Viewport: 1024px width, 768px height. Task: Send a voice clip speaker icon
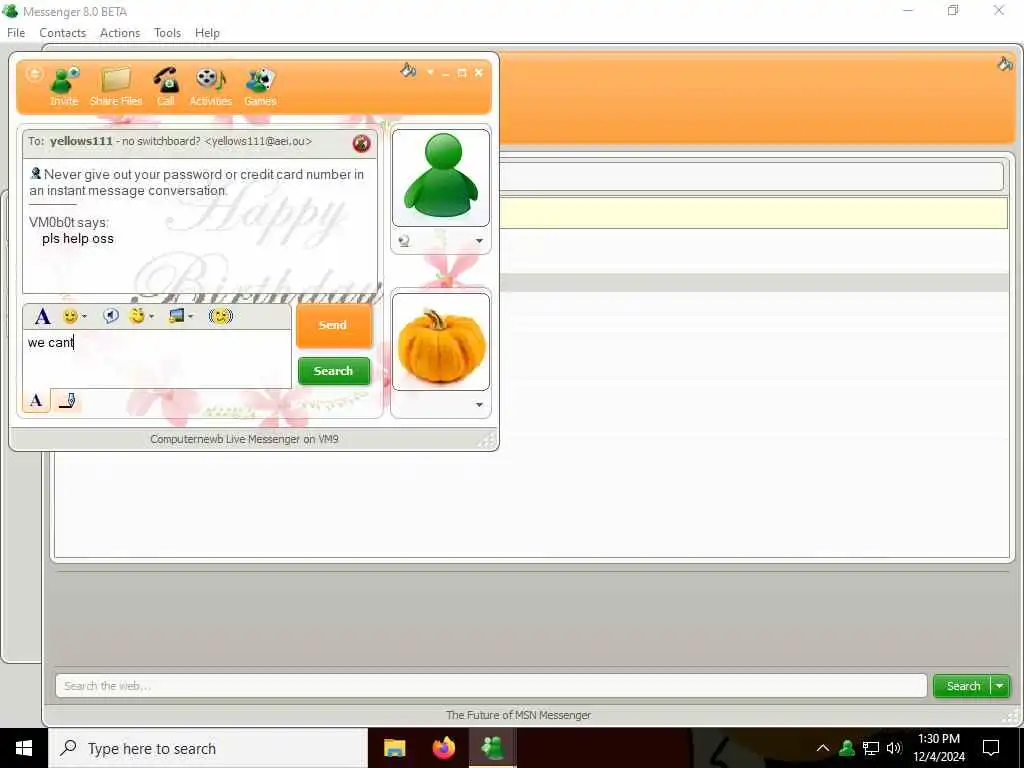click(x=111, y=317)
